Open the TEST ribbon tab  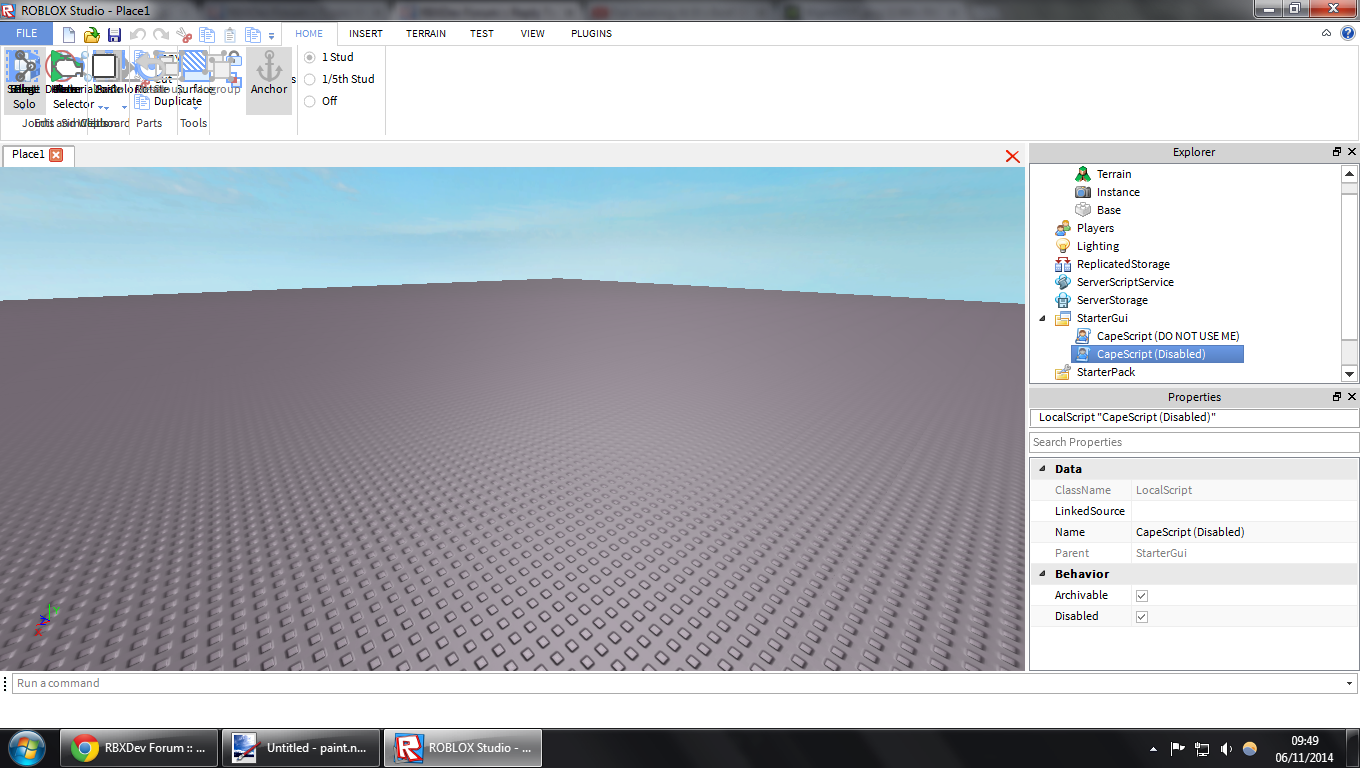tap(482, 34)
